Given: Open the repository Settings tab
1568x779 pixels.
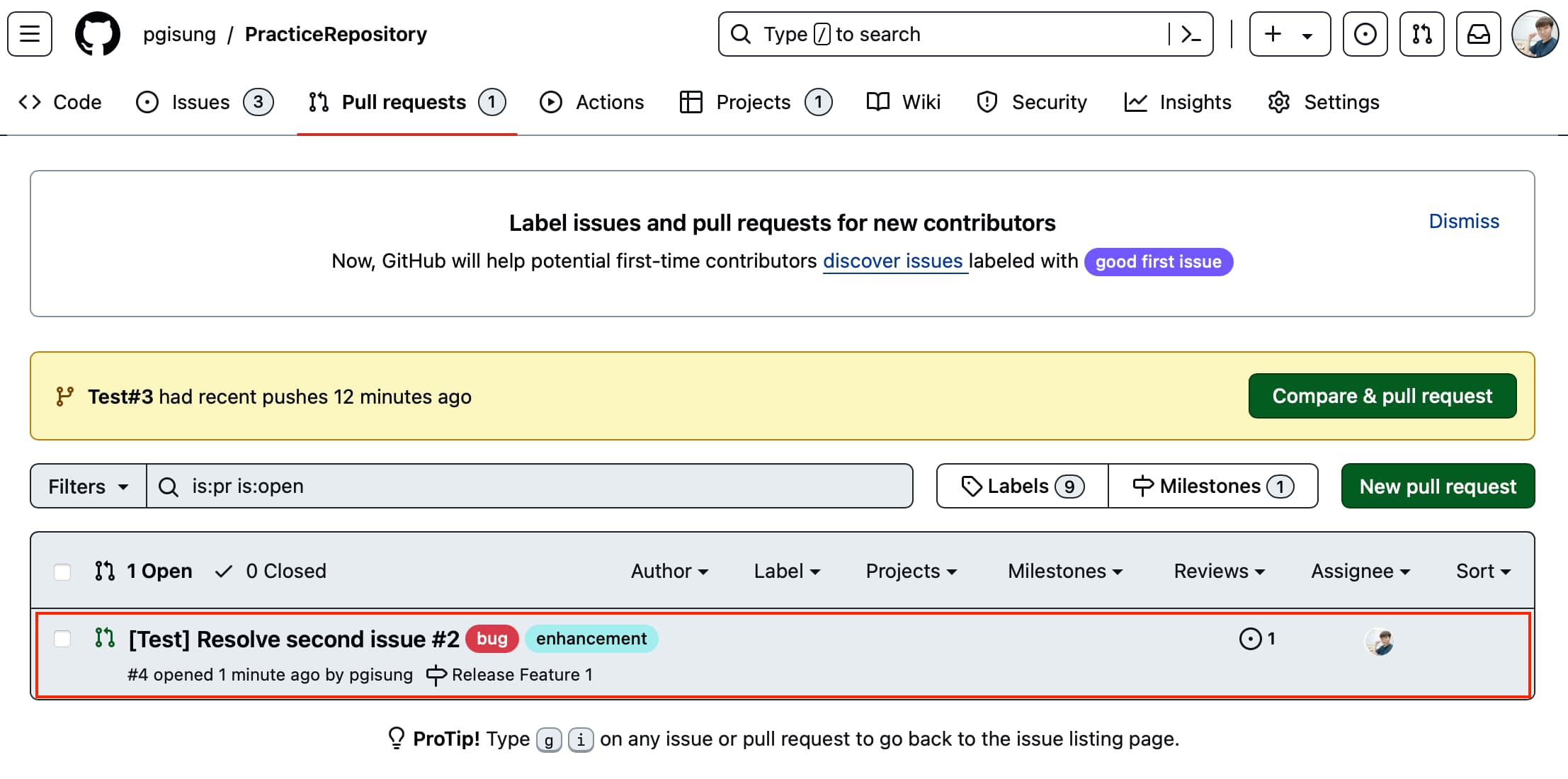Looking at the screenshot, I should 1324,102.
